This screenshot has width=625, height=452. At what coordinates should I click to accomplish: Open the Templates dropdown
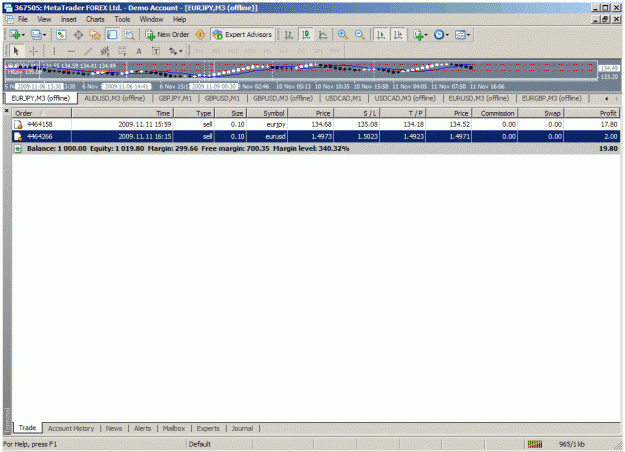tap(462, 35)
